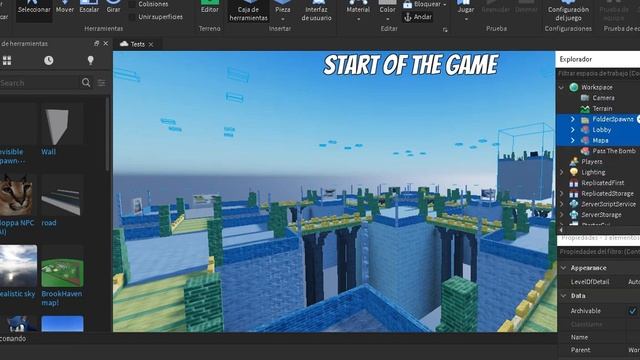The height and width of the screenshot is (360, 640).
Task: Click the LevelOfDetail property row
Action: [x=598, y=282]
